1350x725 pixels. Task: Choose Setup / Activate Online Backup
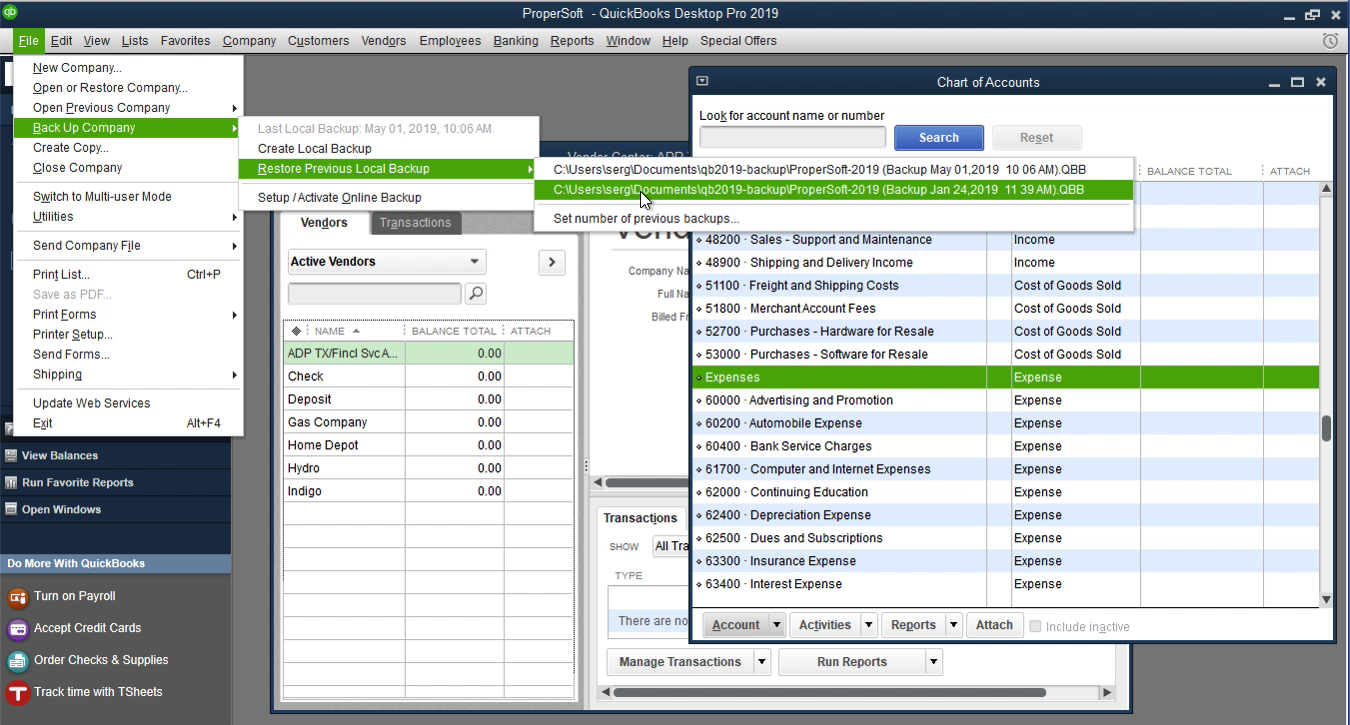[339, 198]
